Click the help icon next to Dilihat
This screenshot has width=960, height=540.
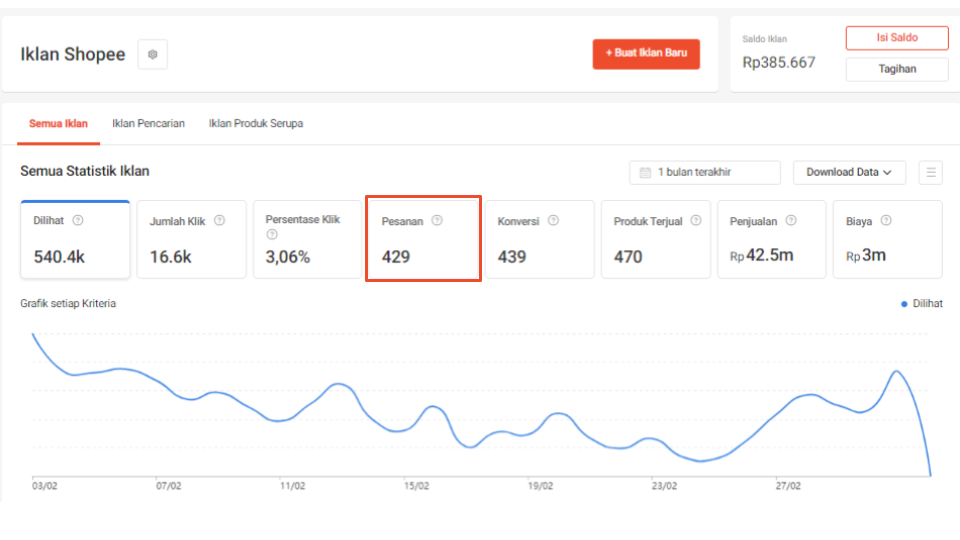(x=78, y=220)
